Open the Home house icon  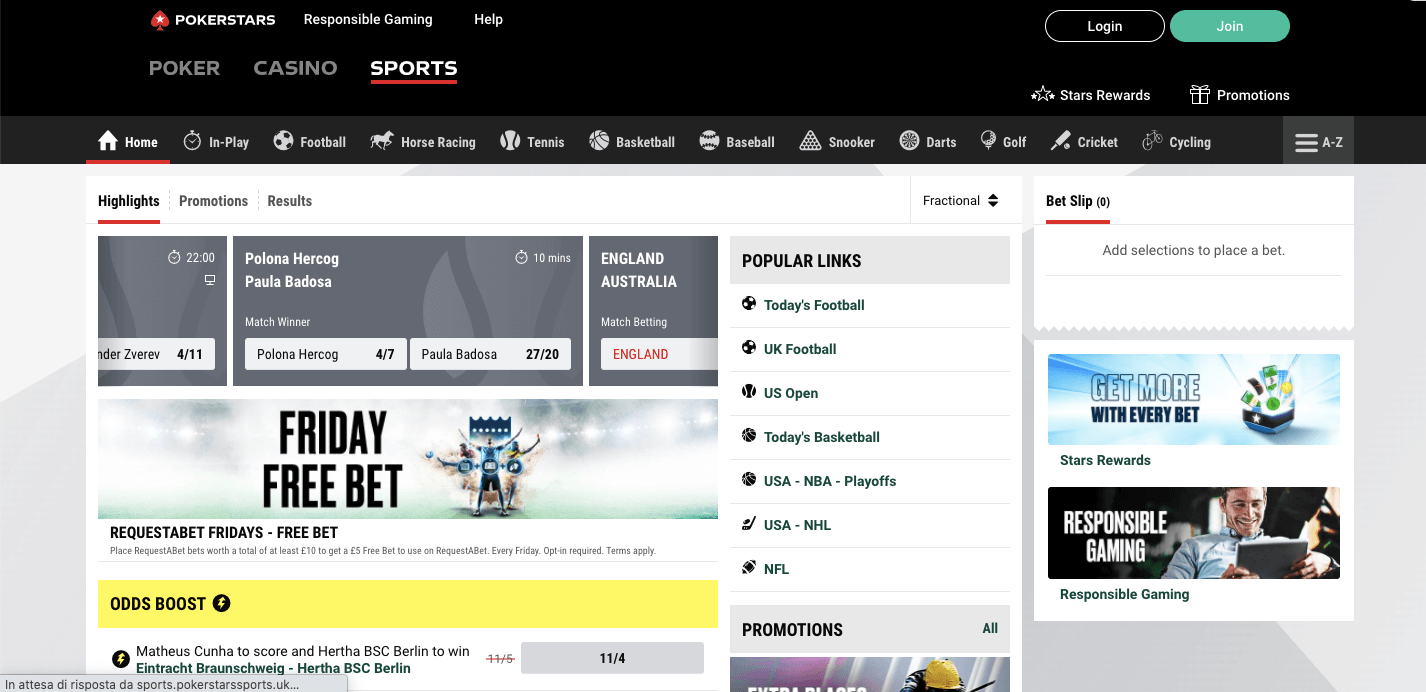[107, 141]
